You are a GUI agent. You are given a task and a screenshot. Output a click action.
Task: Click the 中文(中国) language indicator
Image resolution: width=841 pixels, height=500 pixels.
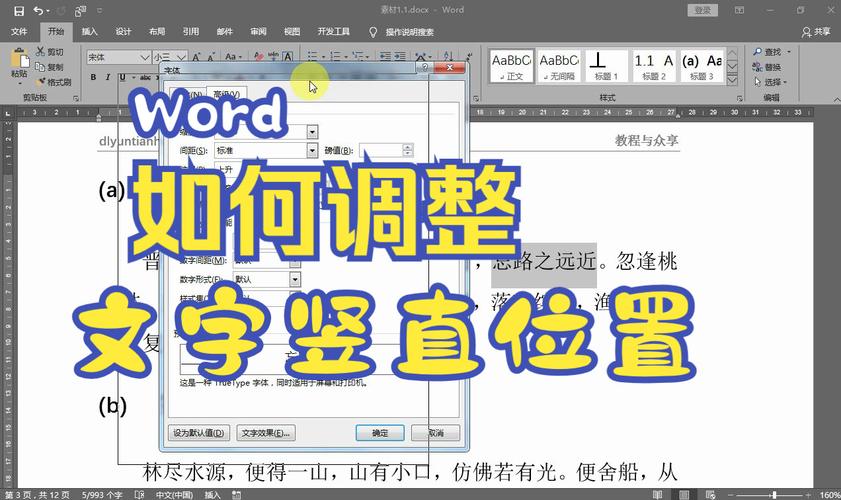tap(174, 495)
